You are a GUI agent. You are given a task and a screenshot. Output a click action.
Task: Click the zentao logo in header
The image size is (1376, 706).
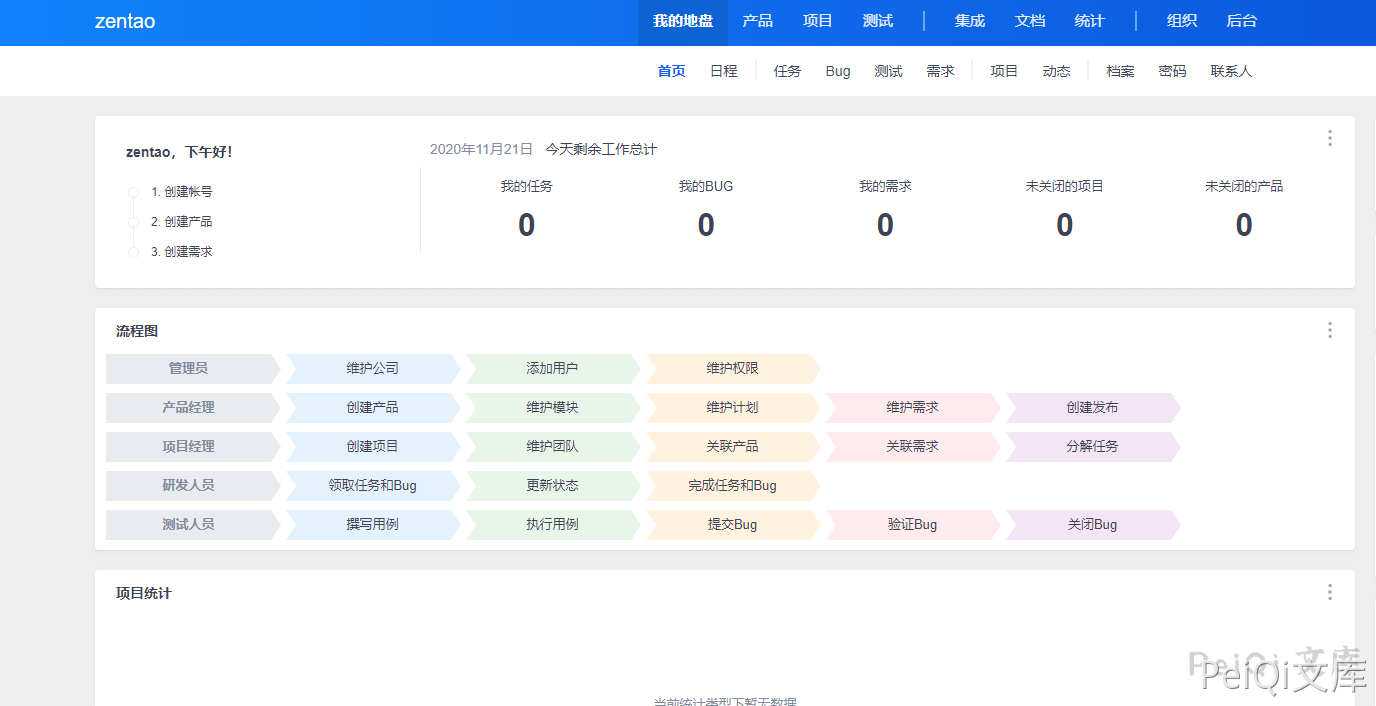click(x=125, y=21)
